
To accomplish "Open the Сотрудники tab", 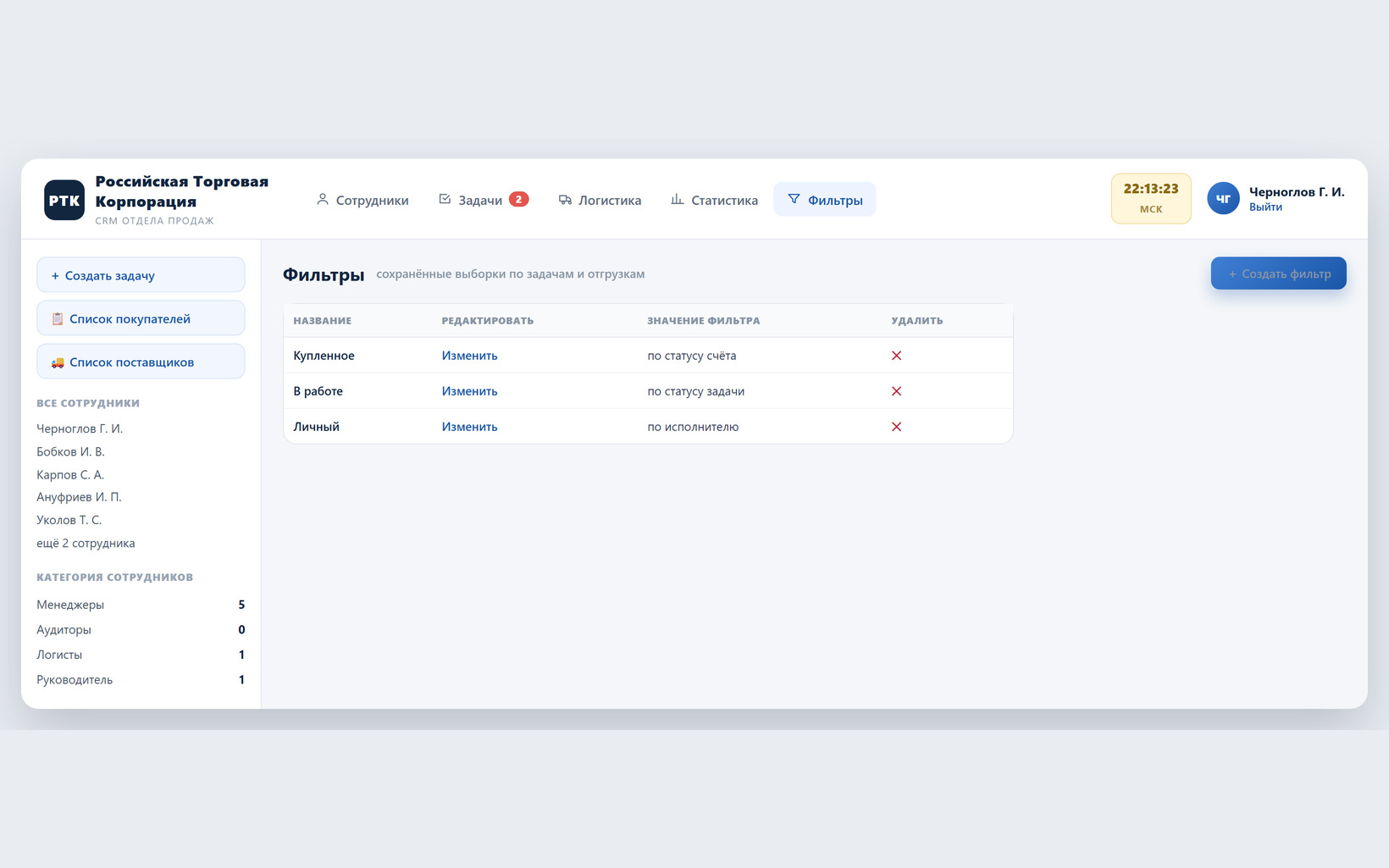I will click(x=362, y=200).
